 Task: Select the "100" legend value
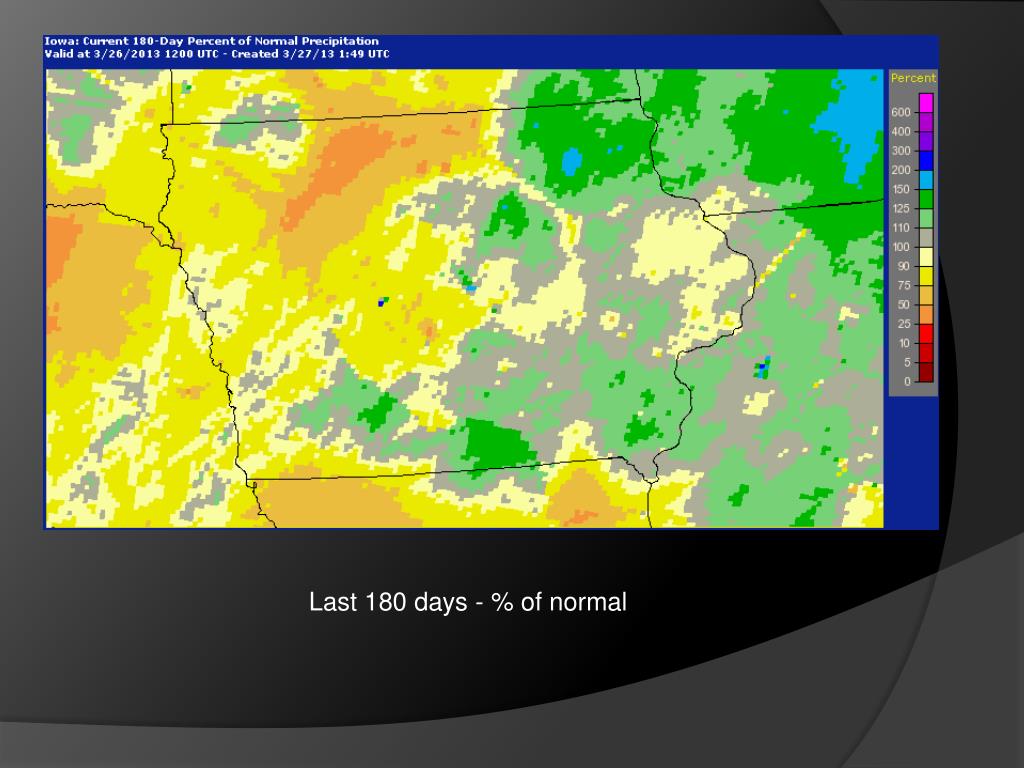click(x=901, y=247)
